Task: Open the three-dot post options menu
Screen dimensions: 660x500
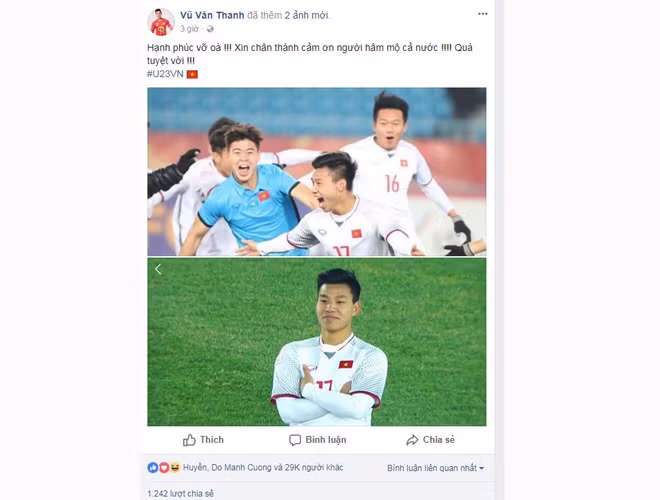Action: point(482,14)
